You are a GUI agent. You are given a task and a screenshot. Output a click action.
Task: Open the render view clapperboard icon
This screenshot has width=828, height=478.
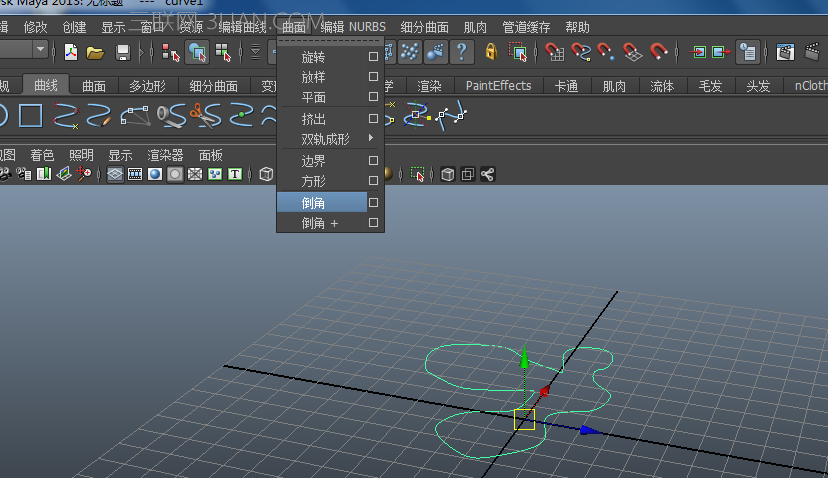click(785, 52)
